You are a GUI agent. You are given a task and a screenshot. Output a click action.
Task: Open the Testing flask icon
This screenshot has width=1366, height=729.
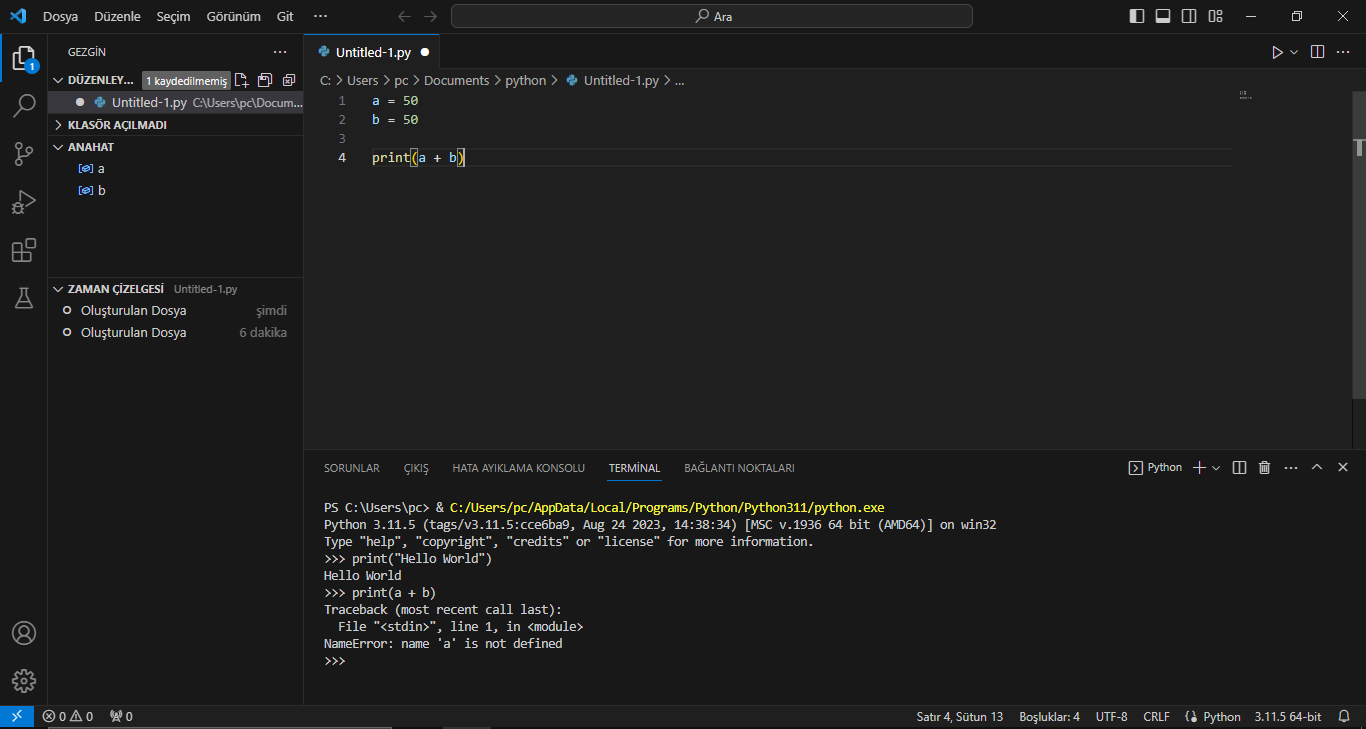point(24,298)
